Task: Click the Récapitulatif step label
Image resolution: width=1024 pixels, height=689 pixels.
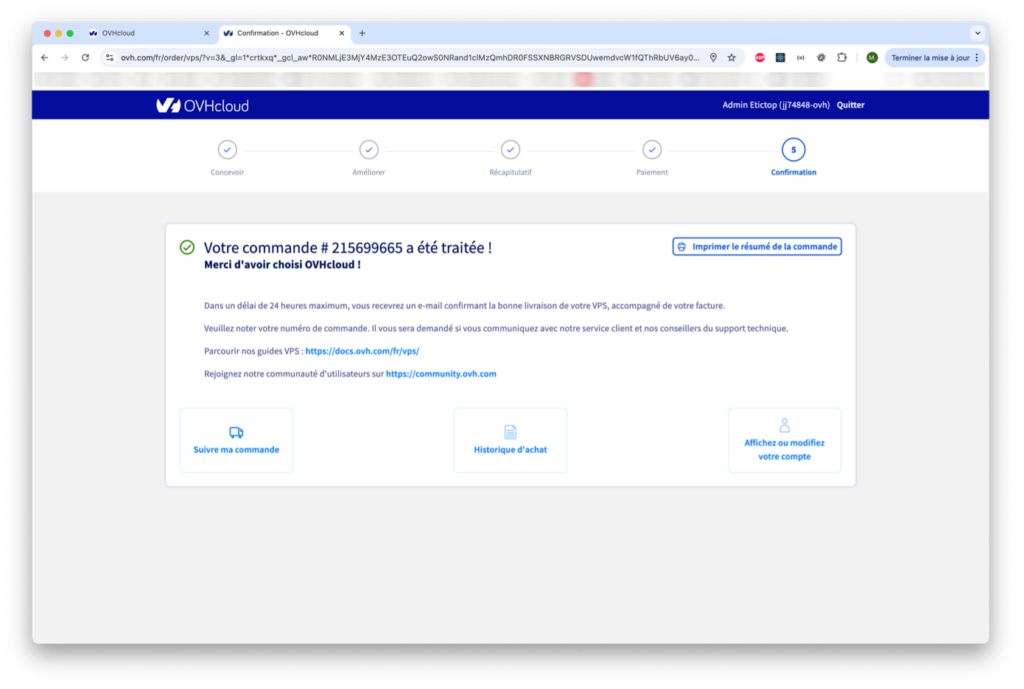Action: pyautogui.click(x=511, y=172)
